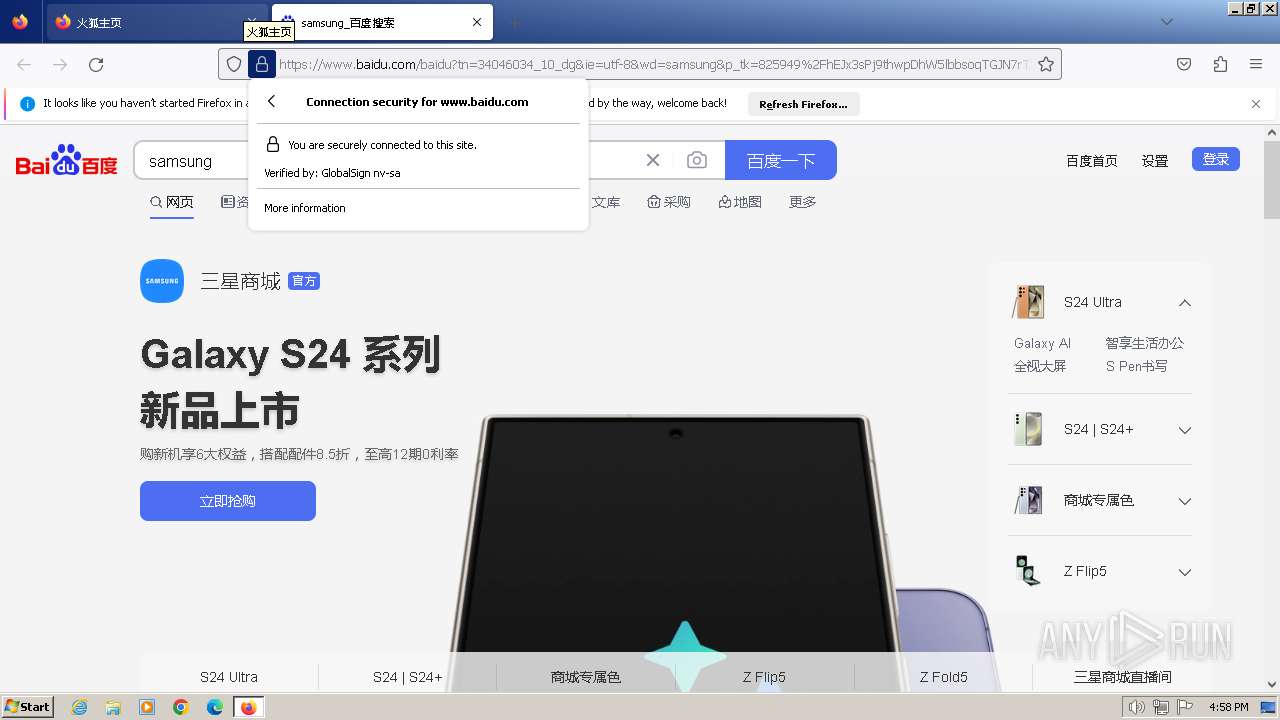Select the S24 Ultra bottom tab
The height and width of the screenshot is (720, 1280).
(x=229, y=677)
